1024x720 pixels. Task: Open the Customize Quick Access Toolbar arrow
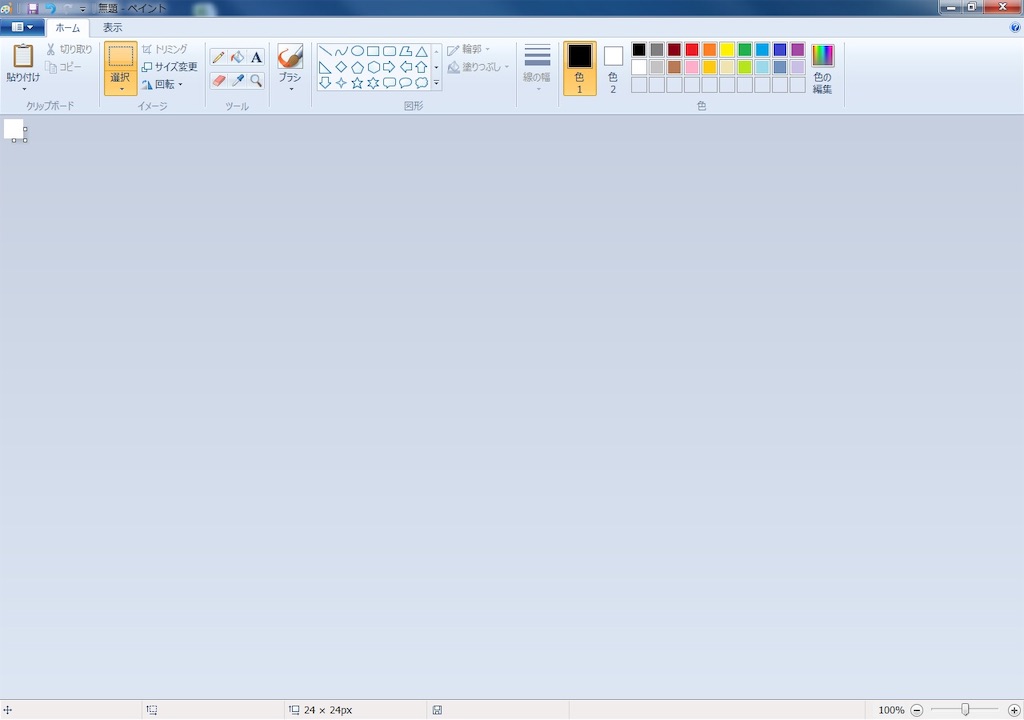tap(83, 9)
